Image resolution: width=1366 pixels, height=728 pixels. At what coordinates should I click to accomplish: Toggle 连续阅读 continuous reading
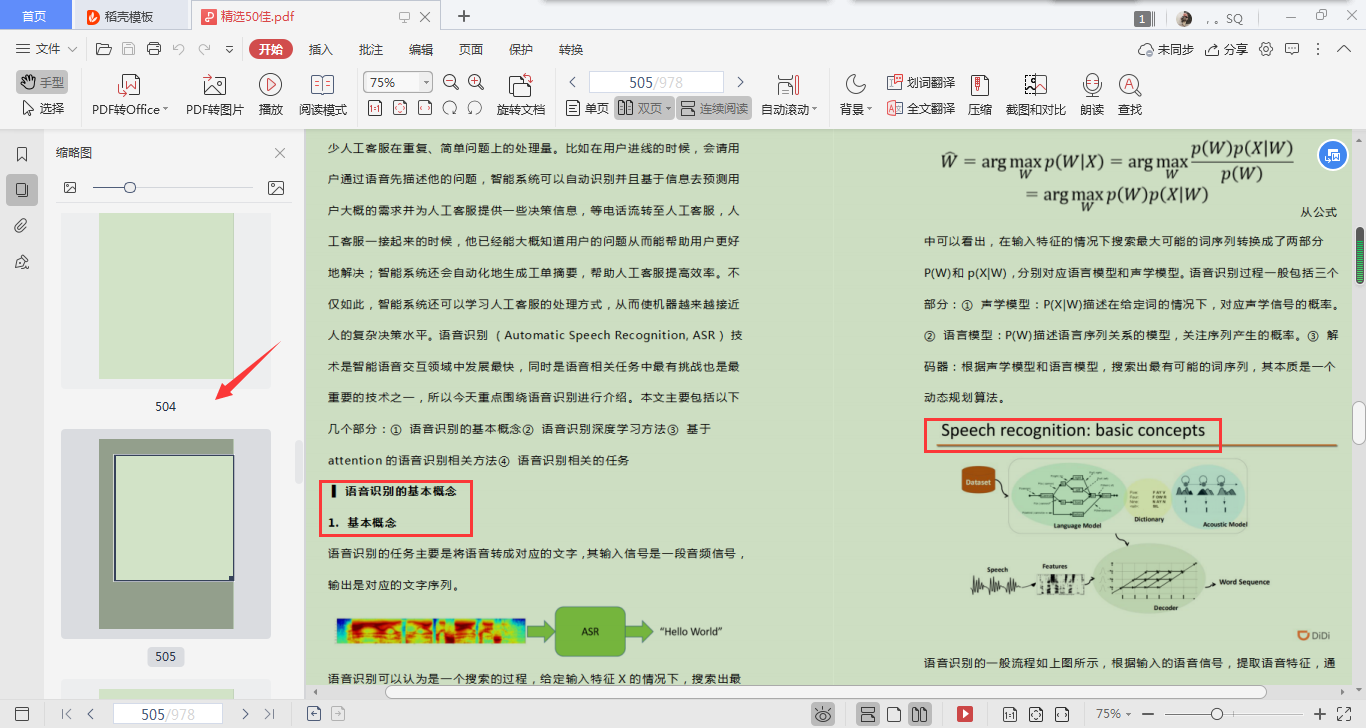714,108
